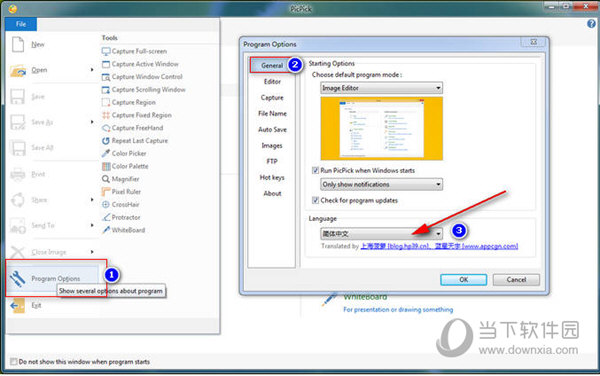Screen dimensions: 600x376
Task: Click the CrossHair icon
Action: 106,205
